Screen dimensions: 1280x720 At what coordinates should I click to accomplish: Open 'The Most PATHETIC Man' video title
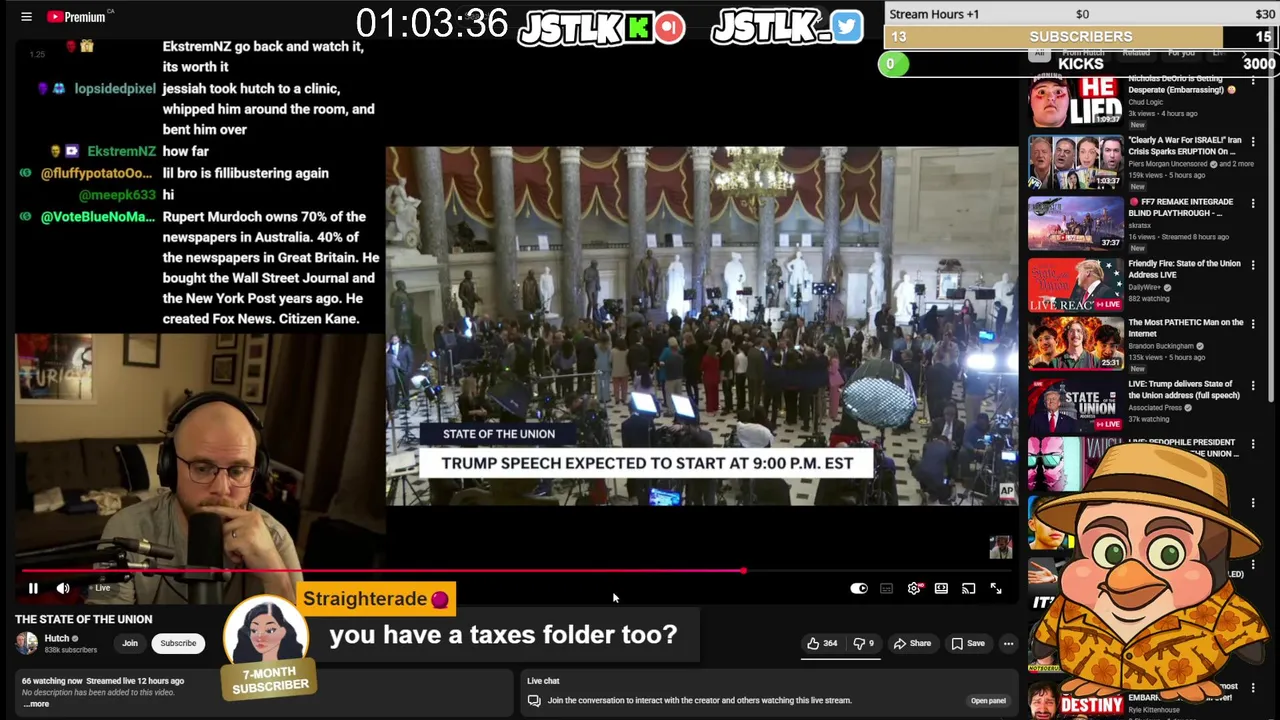(x=1186, y=328)
